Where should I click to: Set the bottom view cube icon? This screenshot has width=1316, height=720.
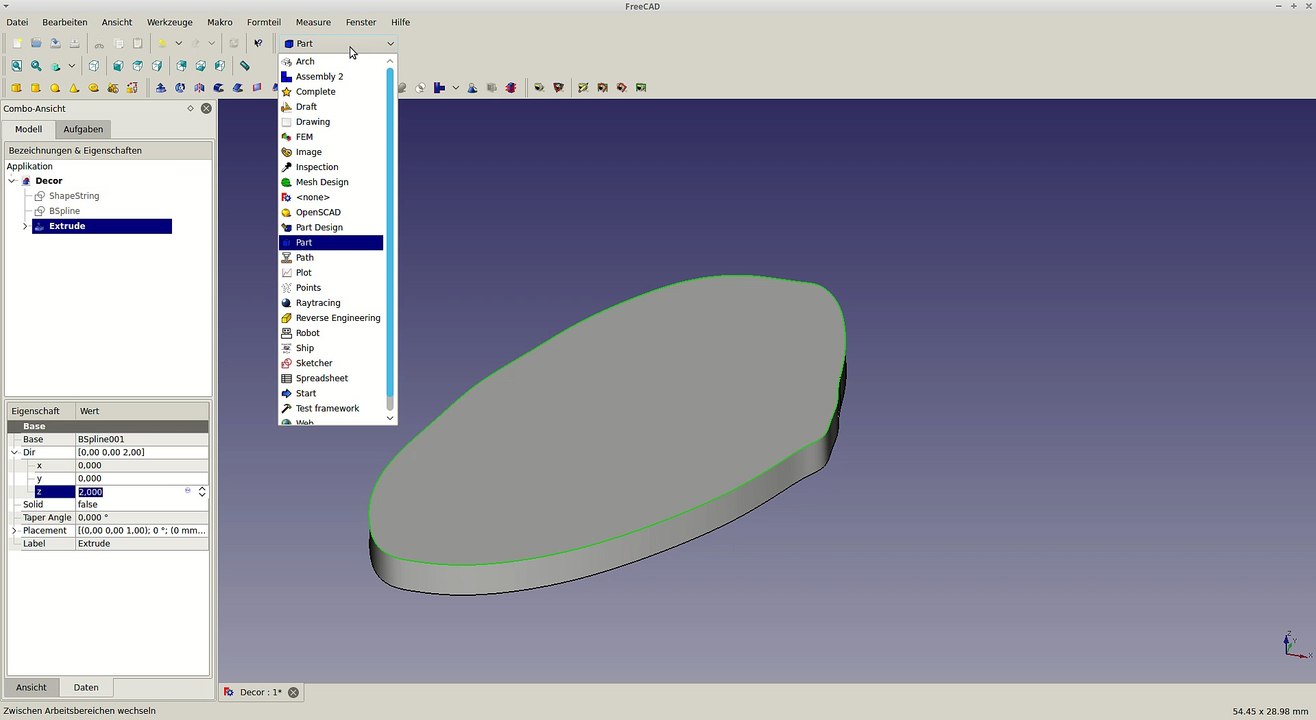tap(200, 66)
